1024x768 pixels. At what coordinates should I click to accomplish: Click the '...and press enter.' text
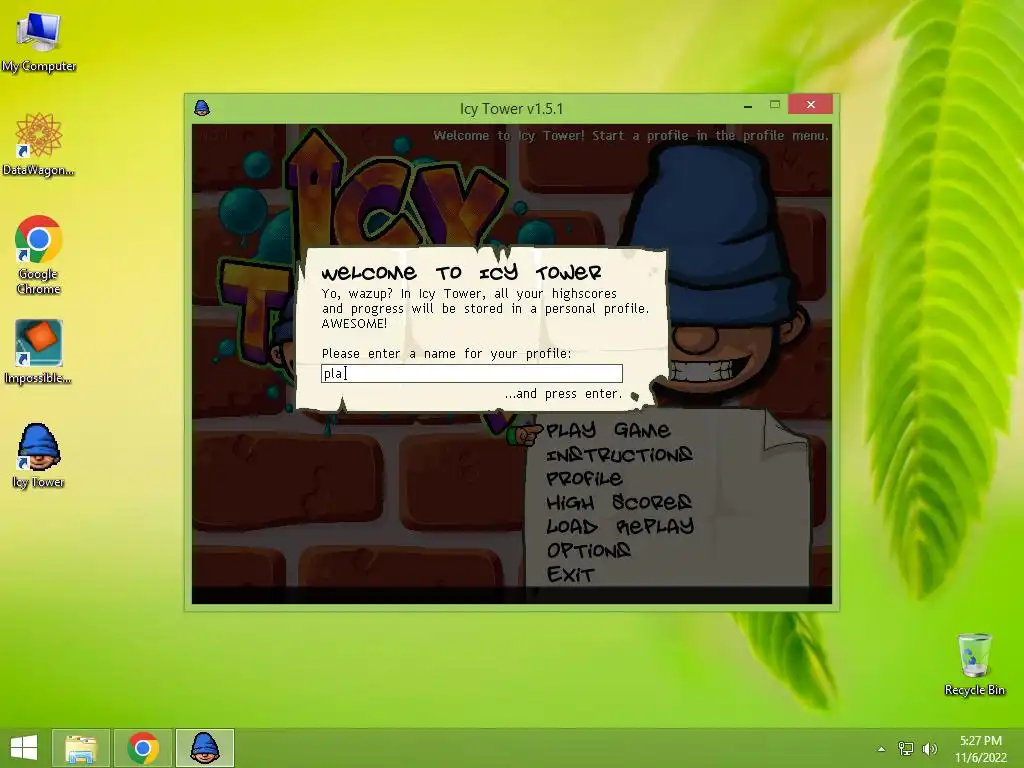563,394
